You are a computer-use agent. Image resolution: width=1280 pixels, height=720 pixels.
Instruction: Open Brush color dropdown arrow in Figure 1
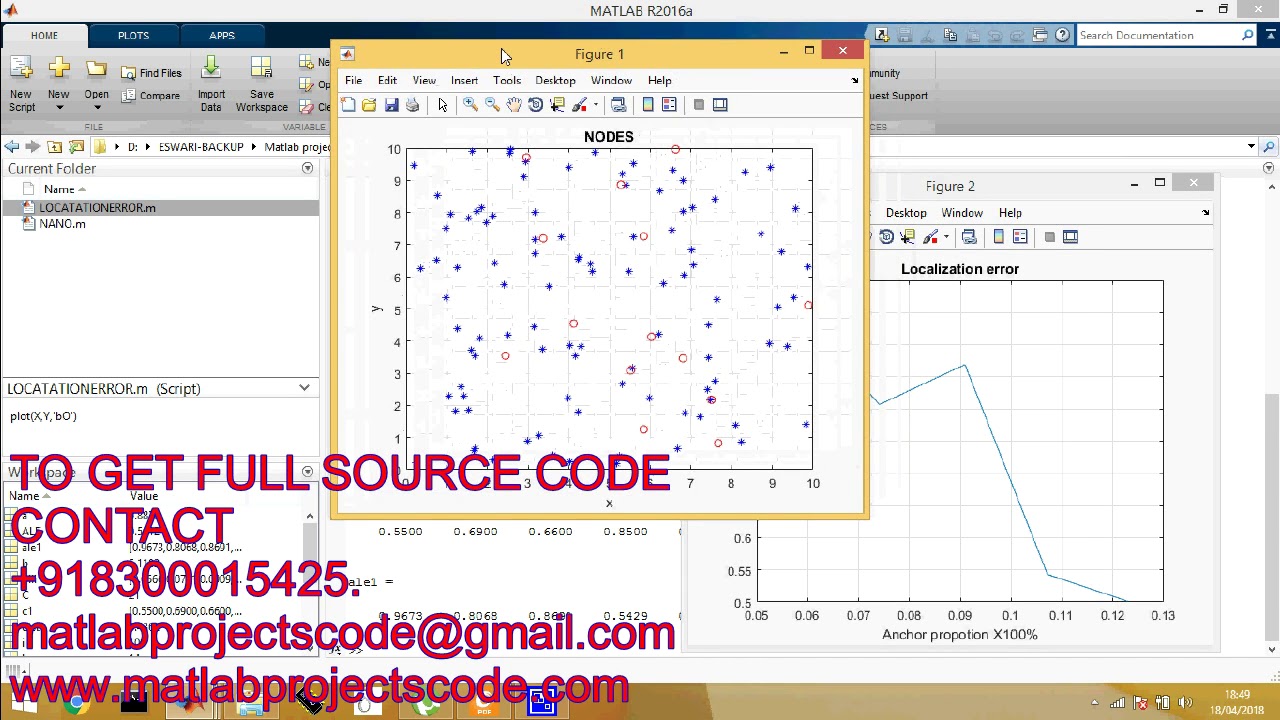click(595, 105)
